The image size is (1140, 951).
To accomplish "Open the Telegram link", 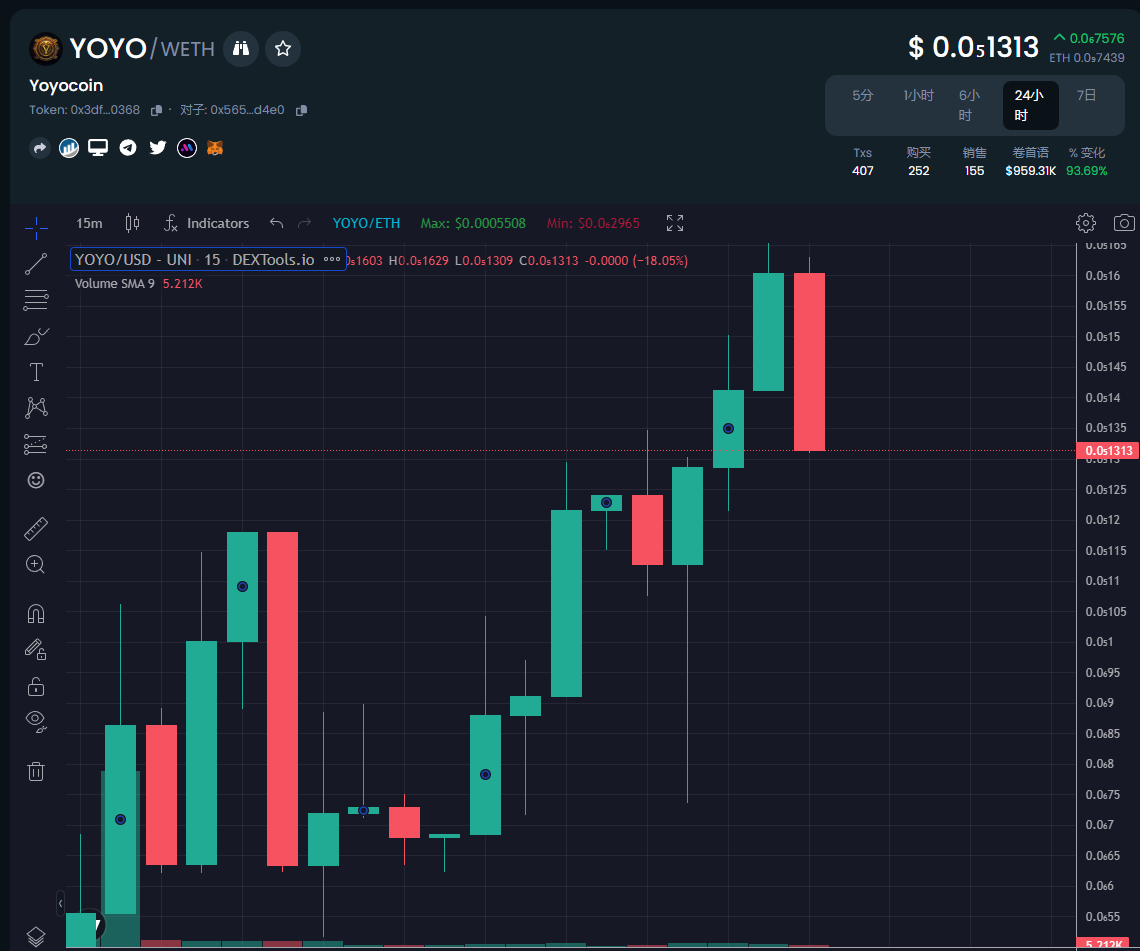I will click(128, 148).
